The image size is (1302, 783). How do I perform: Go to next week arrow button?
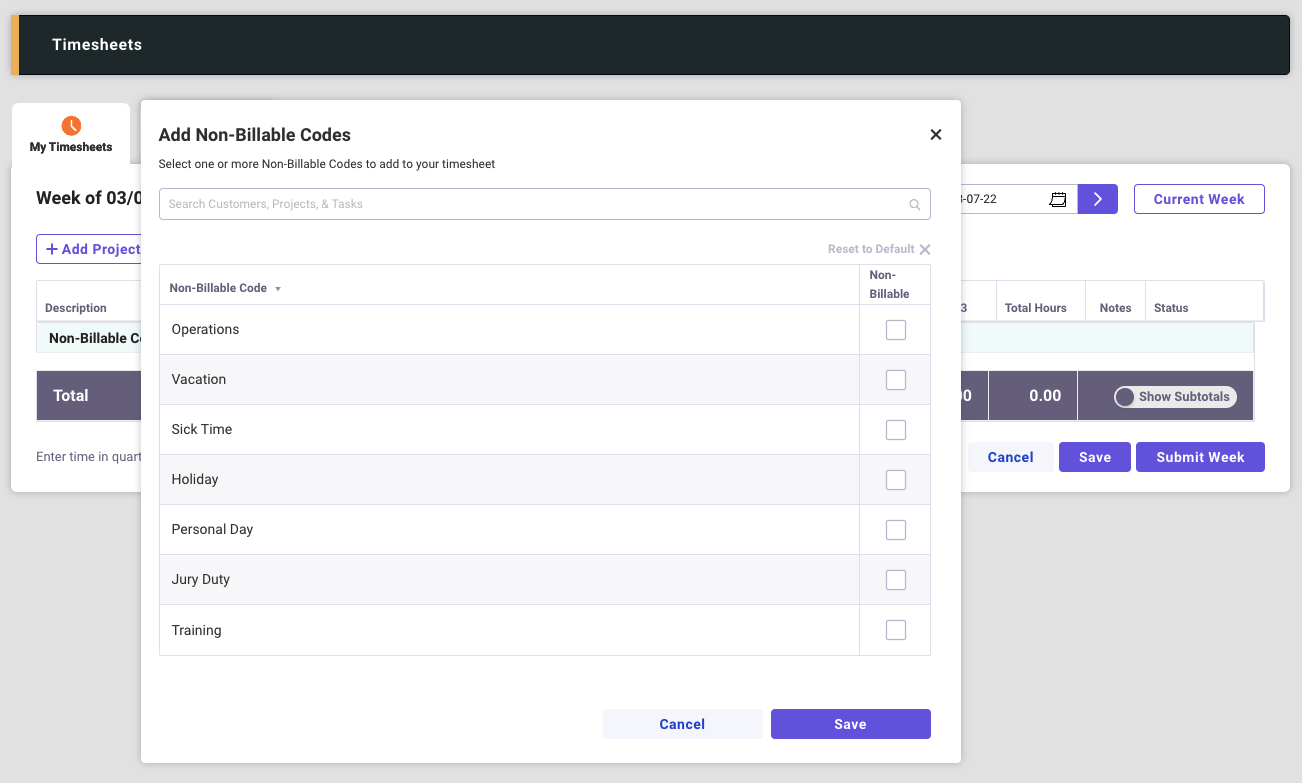pos(1097,199)
